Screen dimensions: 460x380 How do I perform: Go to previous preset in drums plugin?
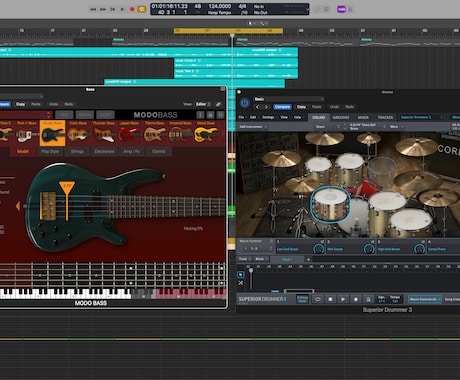(x=258, y=107)
